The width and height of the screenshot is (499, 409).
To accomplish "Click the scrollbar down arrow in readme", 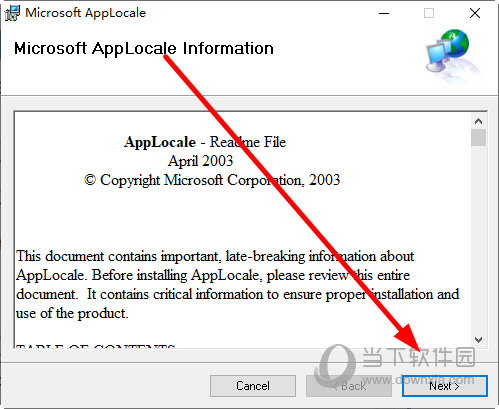I will coord(478,340).
